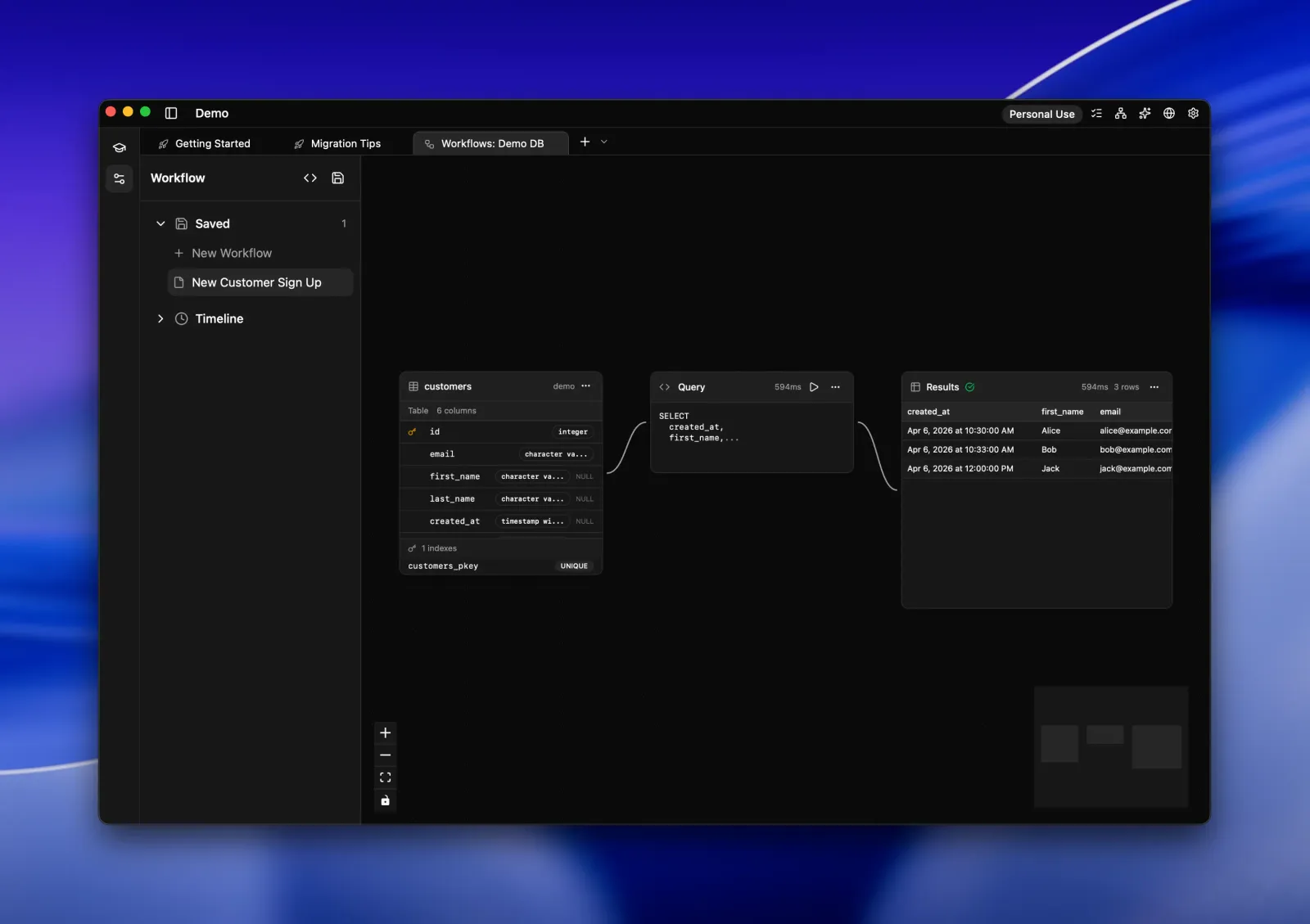Switch to the Getting Started tab
This screenshot has width=1310, height=924.
(x=205, y=143)
